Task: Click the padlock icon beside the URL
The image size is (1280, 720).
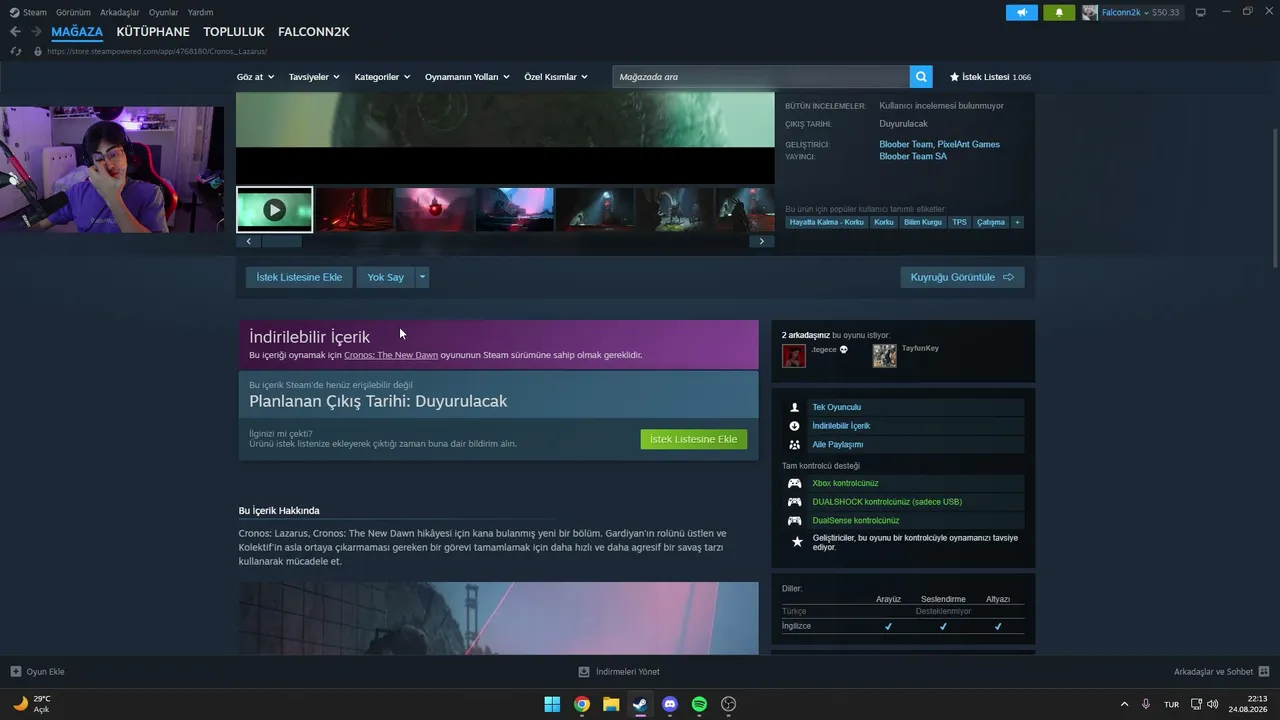Action: (x=38, y=51)
